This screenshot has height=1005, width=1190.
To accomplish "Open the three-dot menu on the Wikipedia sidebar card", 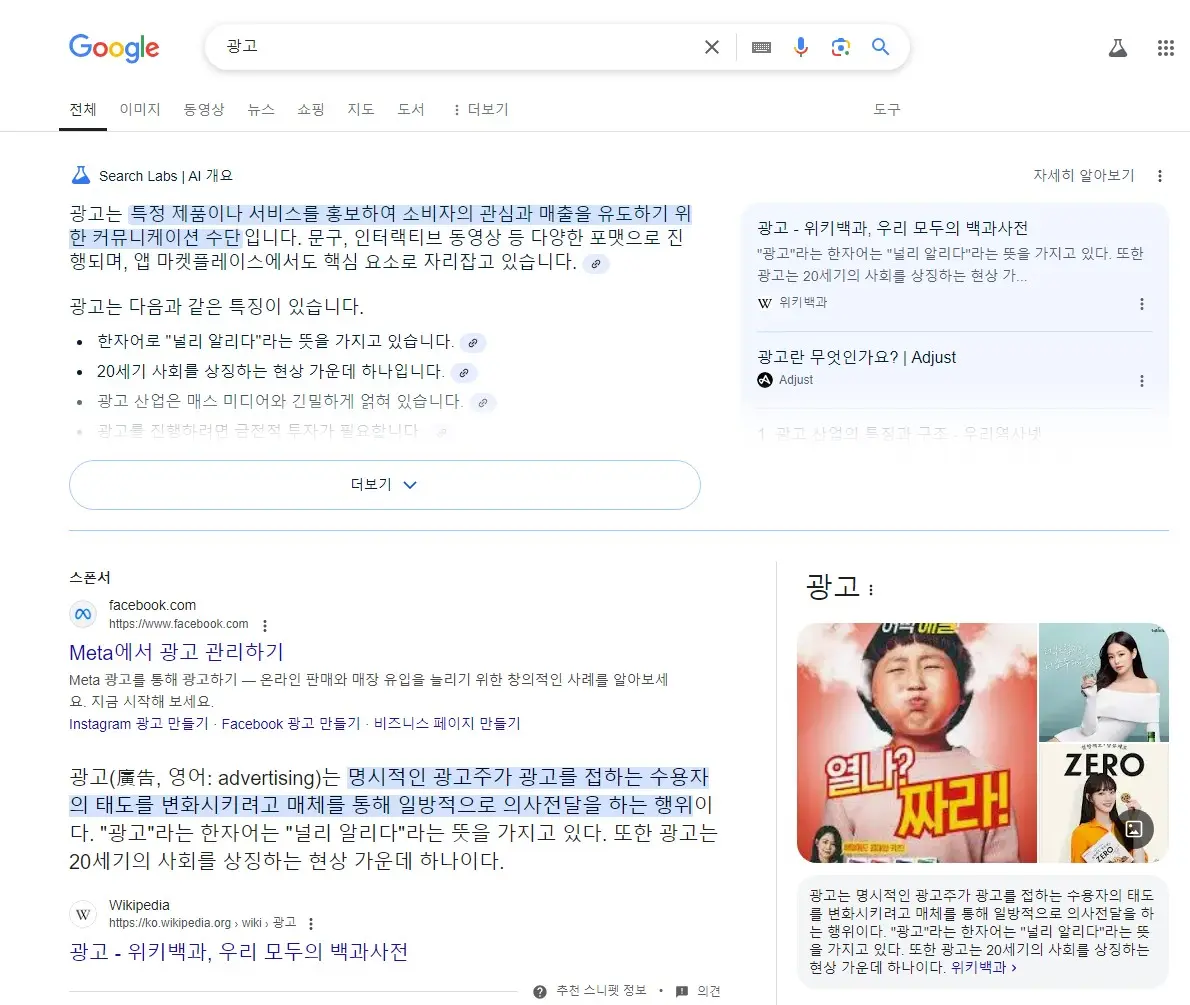I will [x=1142, y=304].
